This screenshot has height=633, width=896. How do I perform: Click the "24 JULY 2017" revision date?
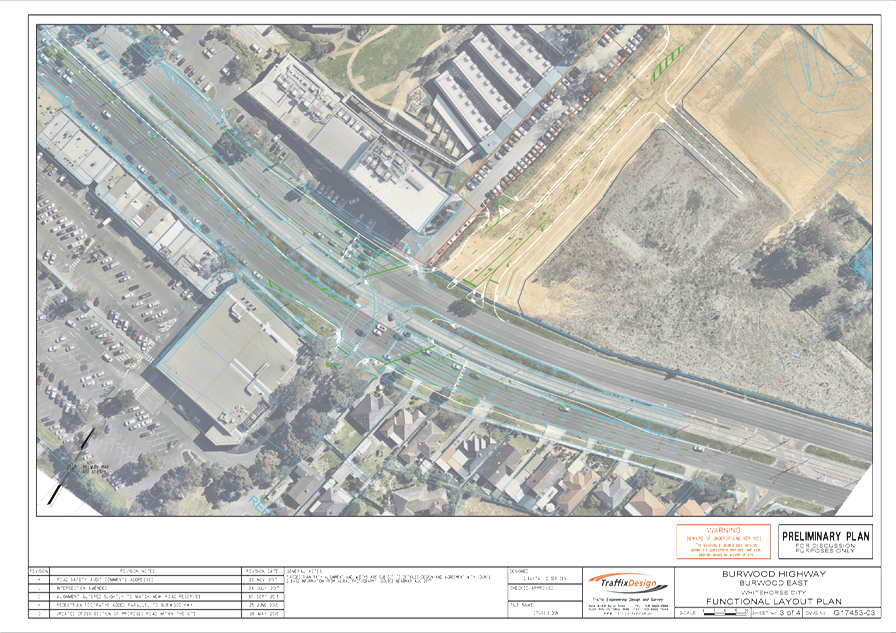263,588
